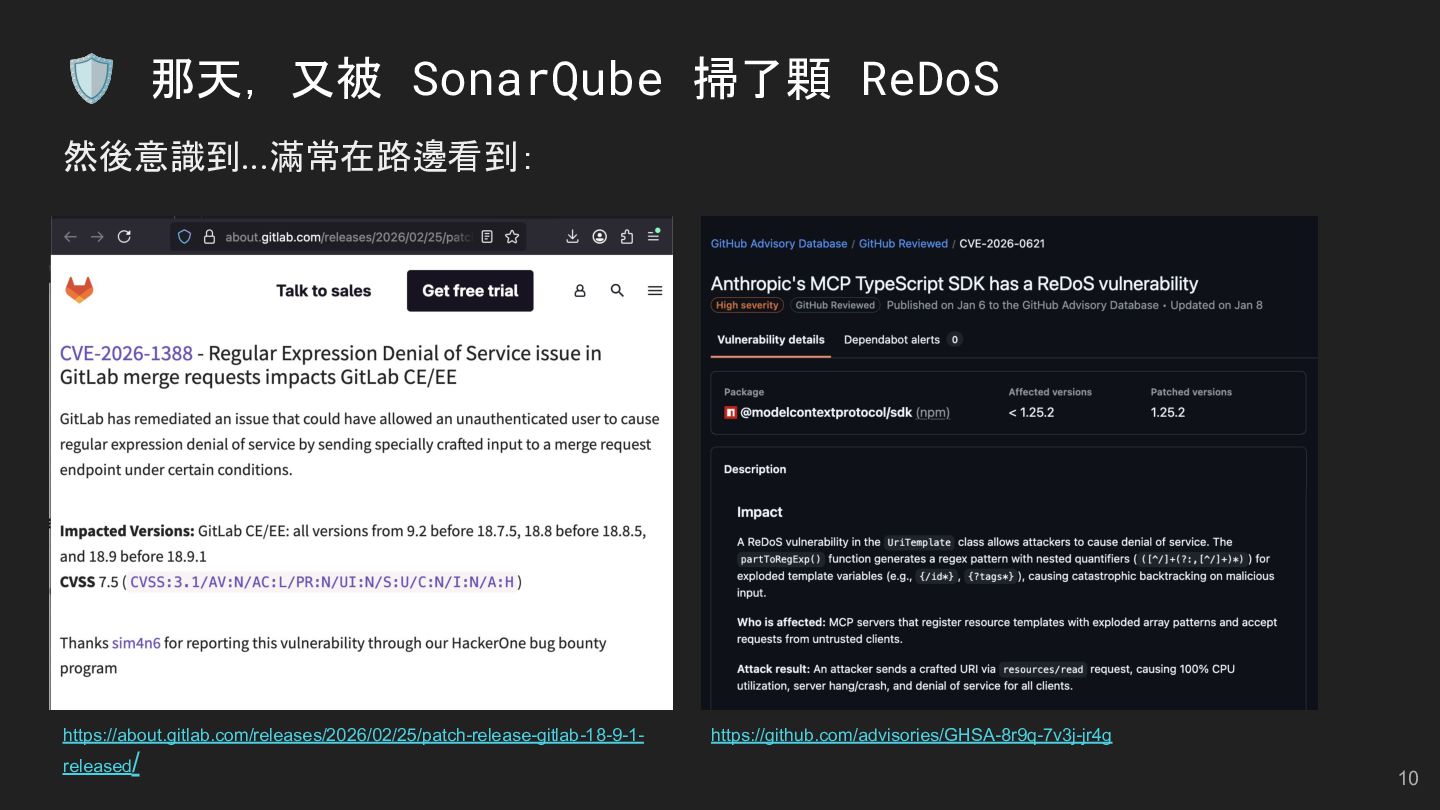The image size is (1440, 810).
Task: Click the browser forward arrow
Action: (97, 237)
